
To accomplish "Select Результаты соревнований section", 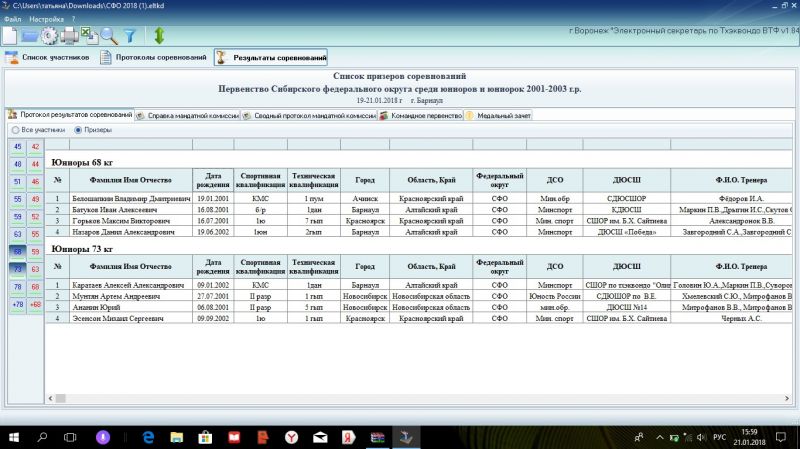I will point(271,57).
